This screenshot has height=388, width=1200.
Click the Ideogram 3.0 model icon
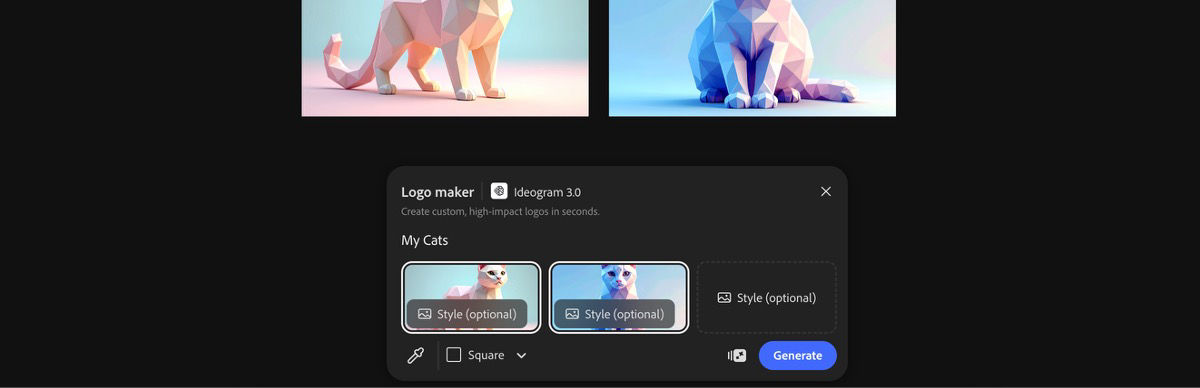click(x=499, y=191)
